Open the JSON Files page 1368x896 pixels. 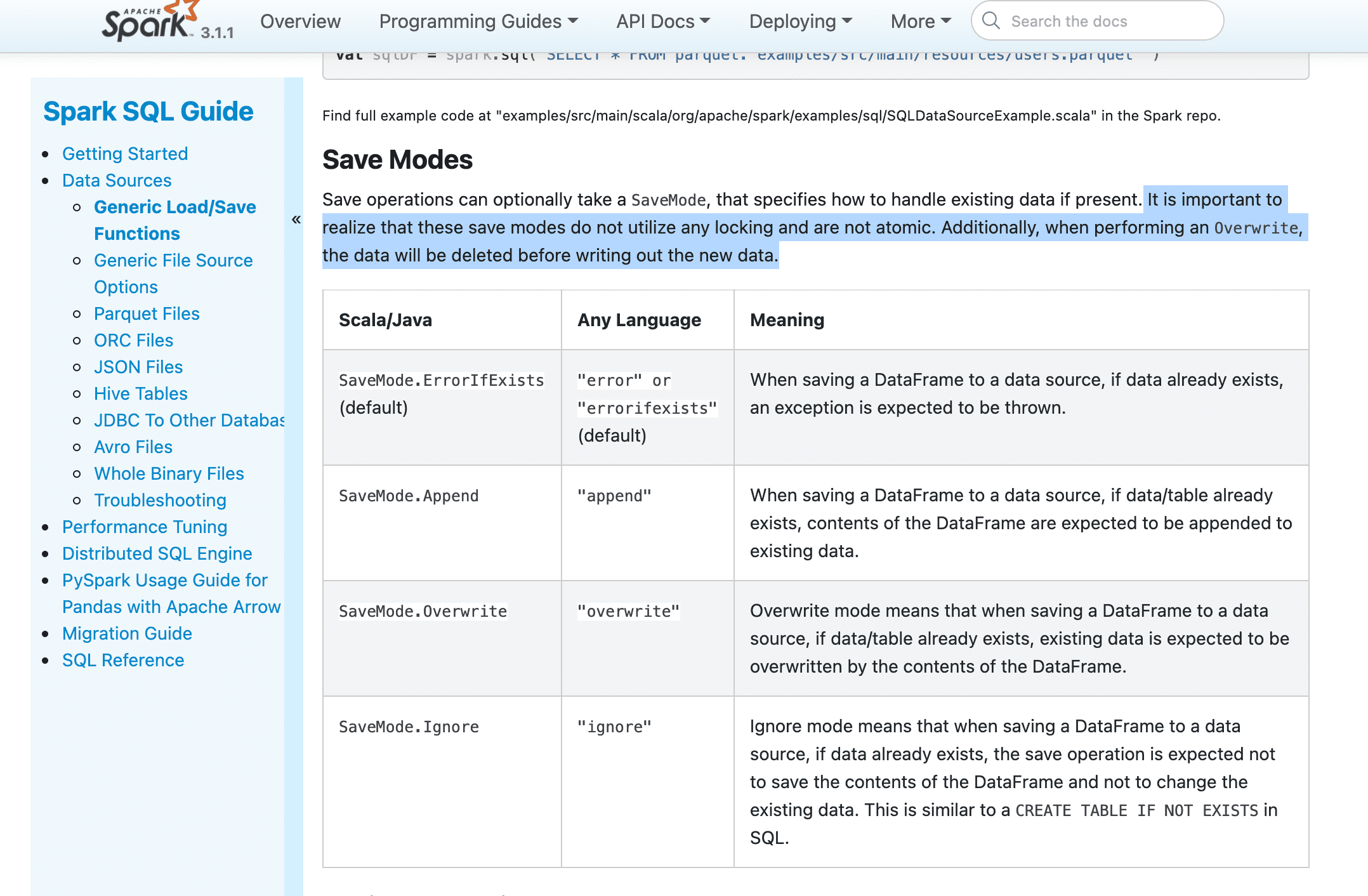(138, 367)
